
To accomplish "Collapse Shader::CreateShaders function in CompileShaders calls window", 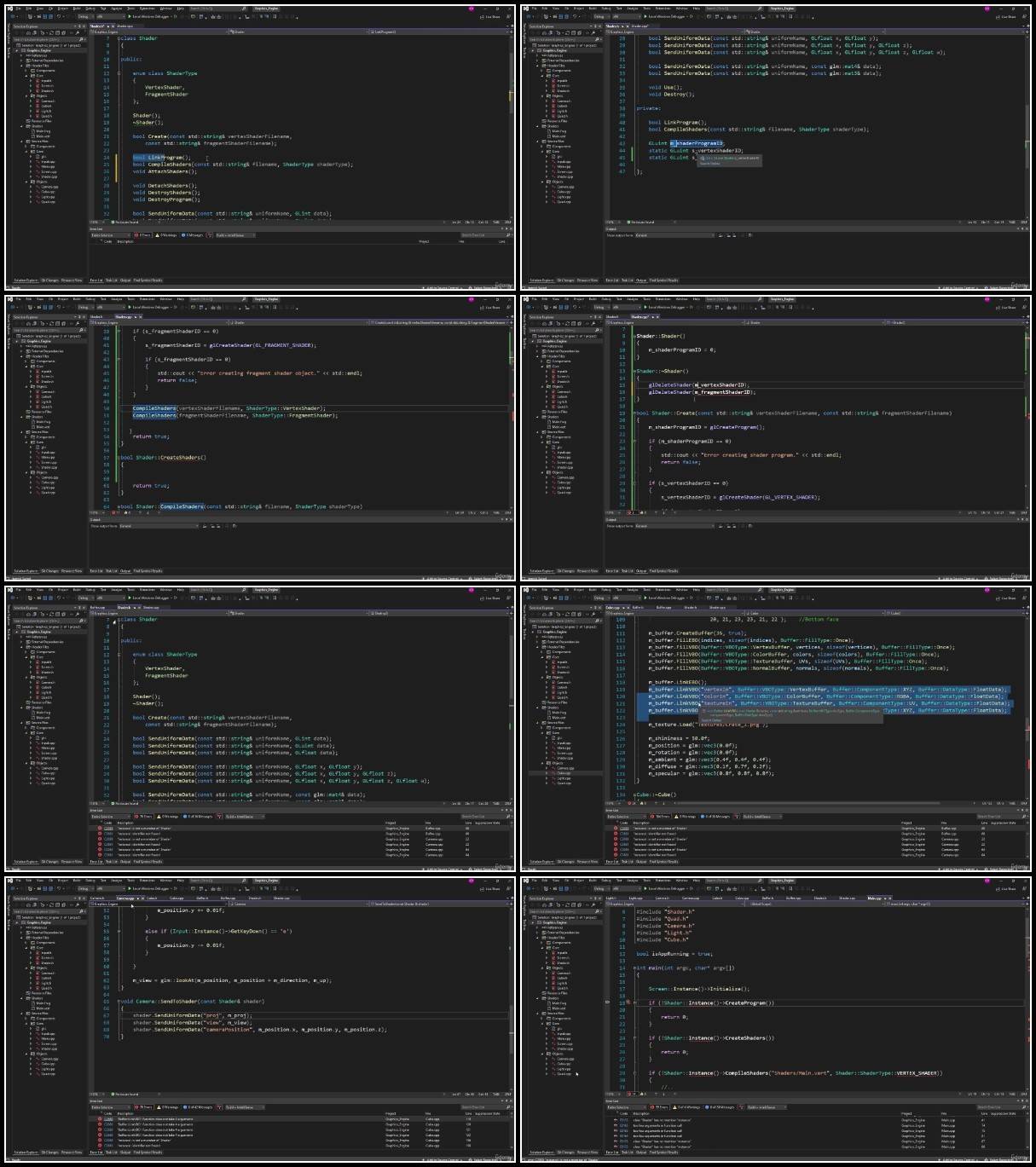I will click(x=119, y=458).
